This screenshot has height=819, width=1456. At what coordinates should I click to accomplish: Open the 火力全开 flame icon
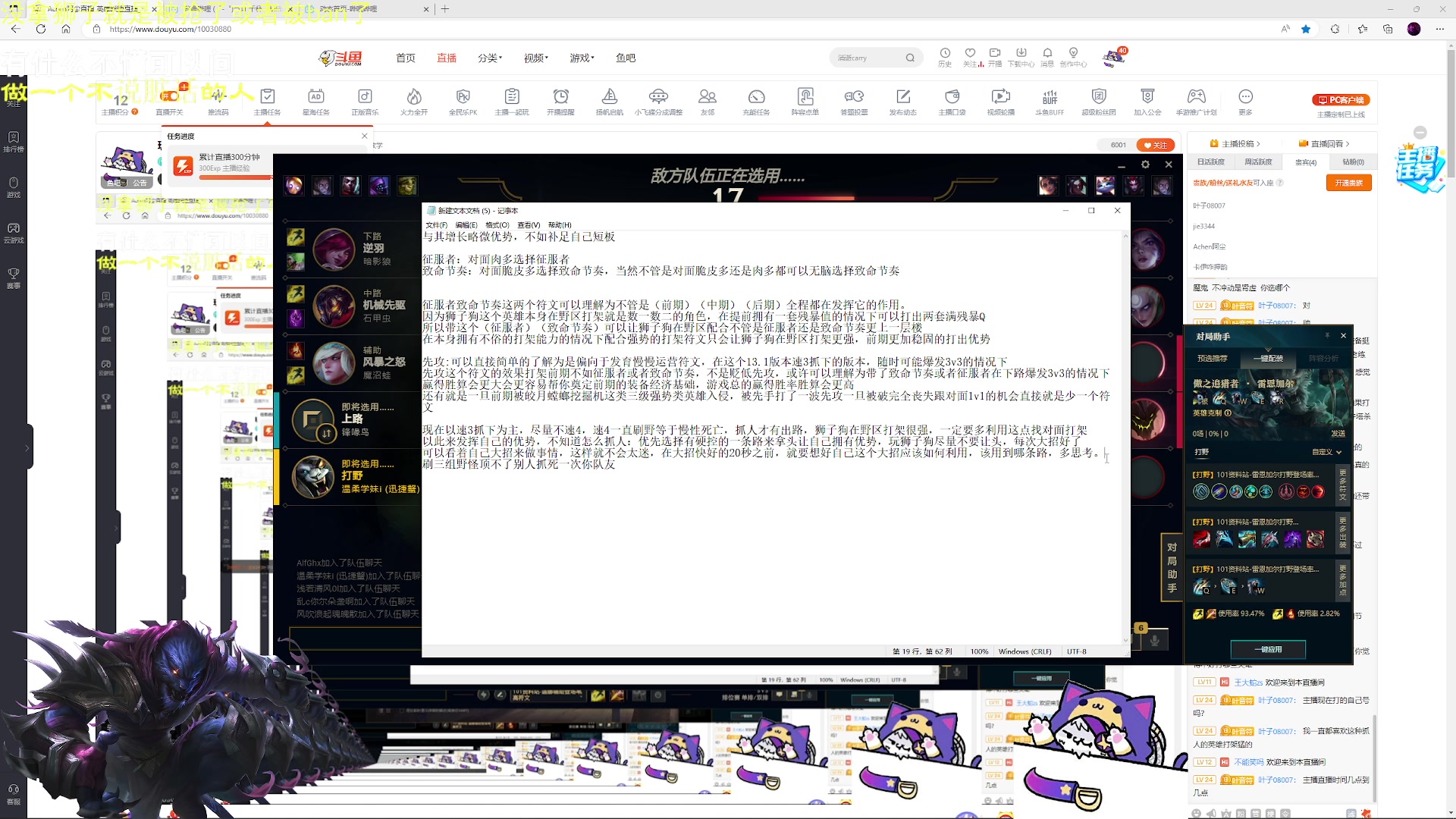click(414, 101)
